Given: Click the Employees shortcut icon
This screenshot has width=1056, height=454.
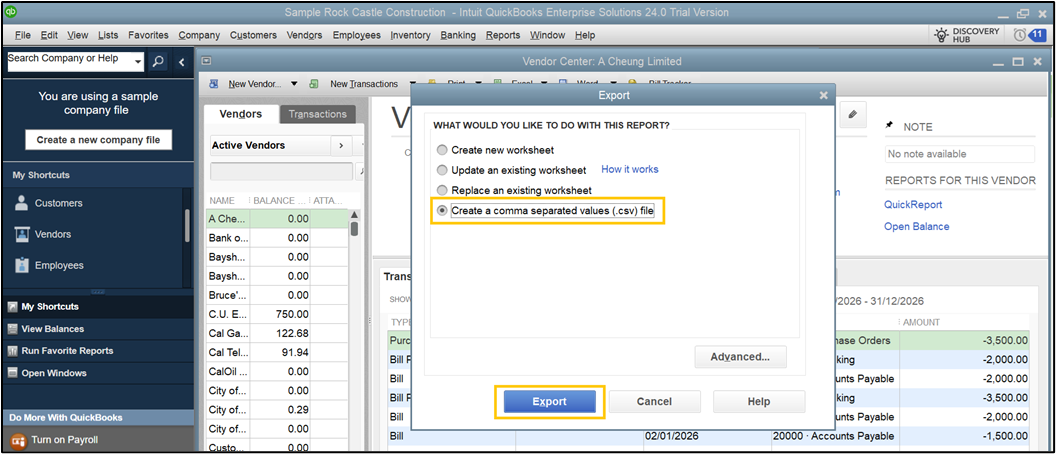Looking at the screenshot, I should pyautogui.click(x=22, y=265).
